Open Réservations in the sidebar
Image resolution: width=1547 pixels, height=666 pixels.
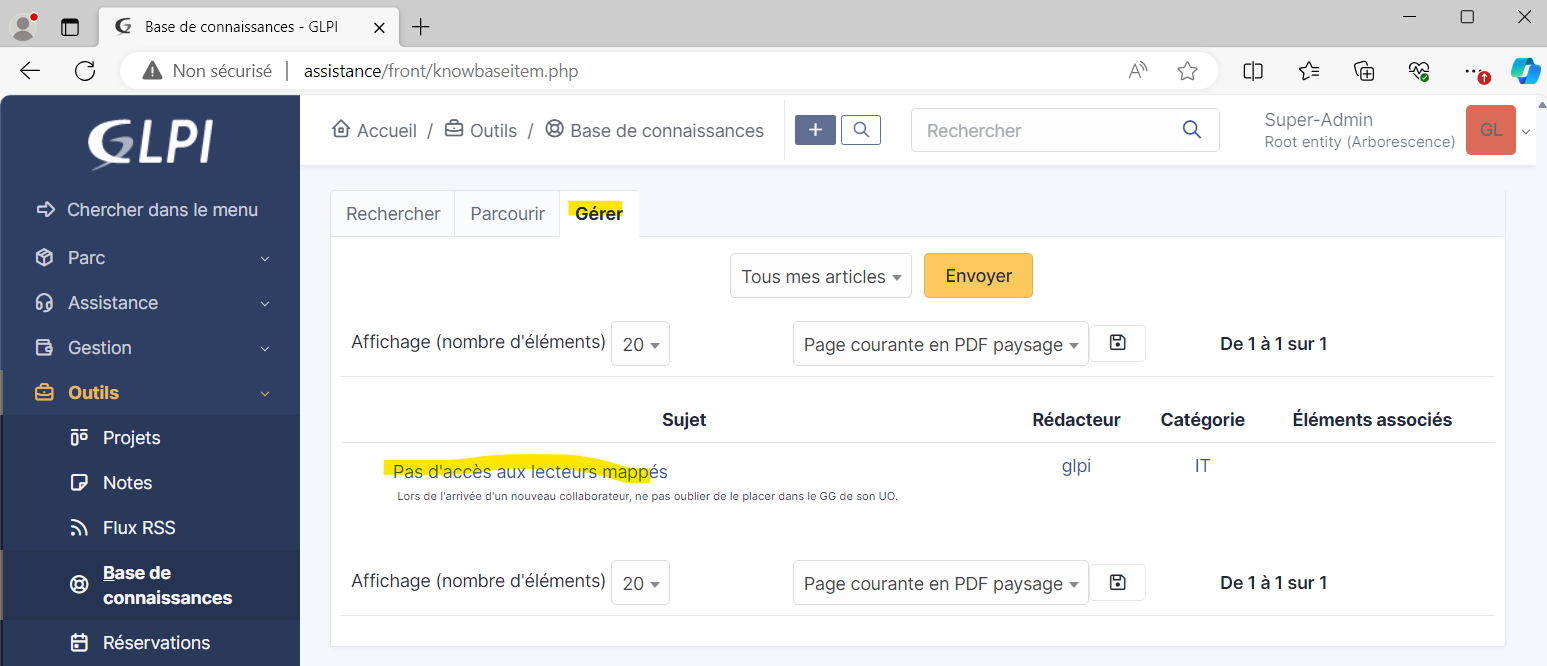point(156,643)
